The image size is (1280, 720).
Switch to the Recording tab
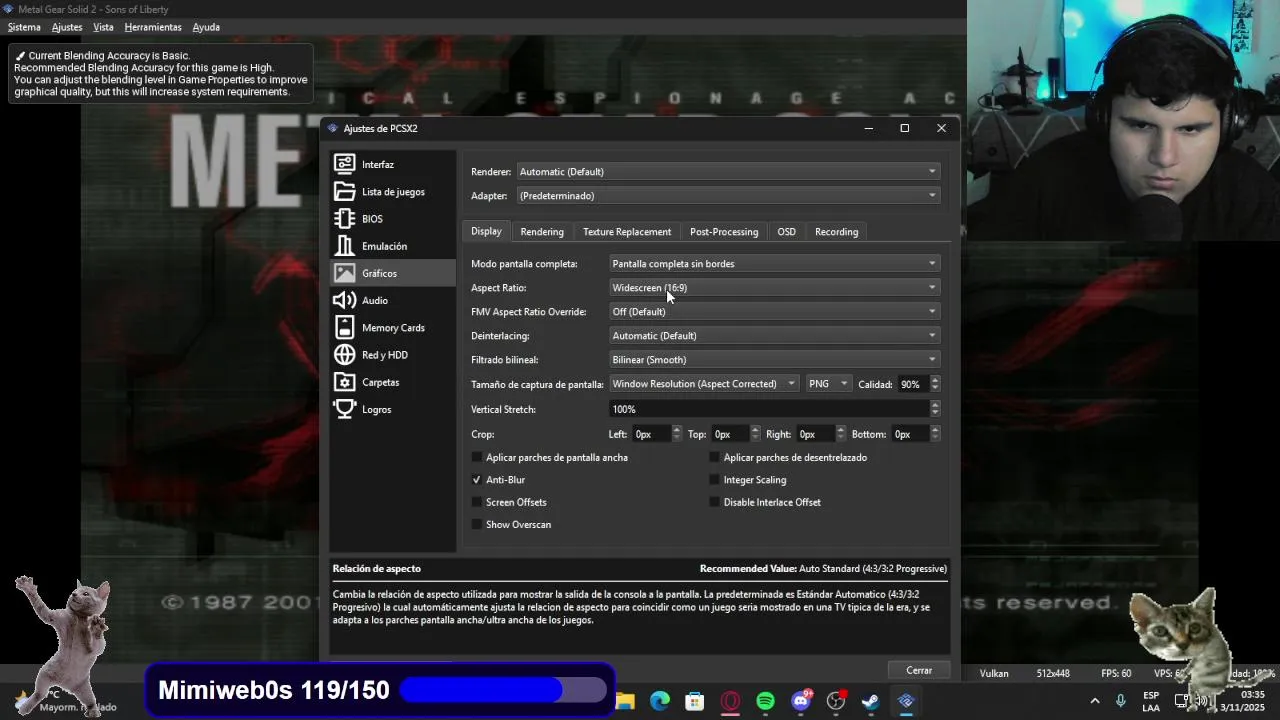click(x=837, y=232)
